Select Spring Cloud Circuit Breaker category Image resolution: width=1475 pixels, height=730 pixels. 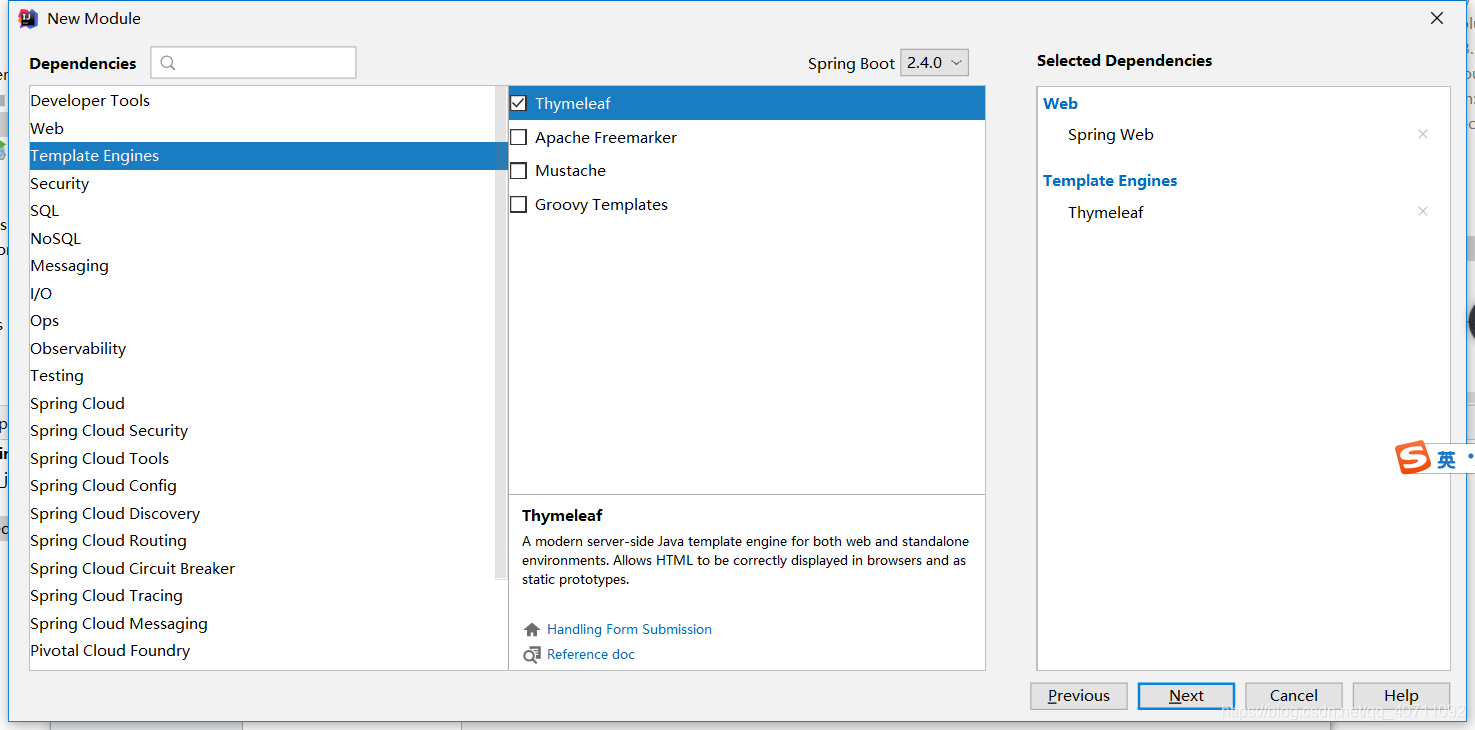pos(262,569)
